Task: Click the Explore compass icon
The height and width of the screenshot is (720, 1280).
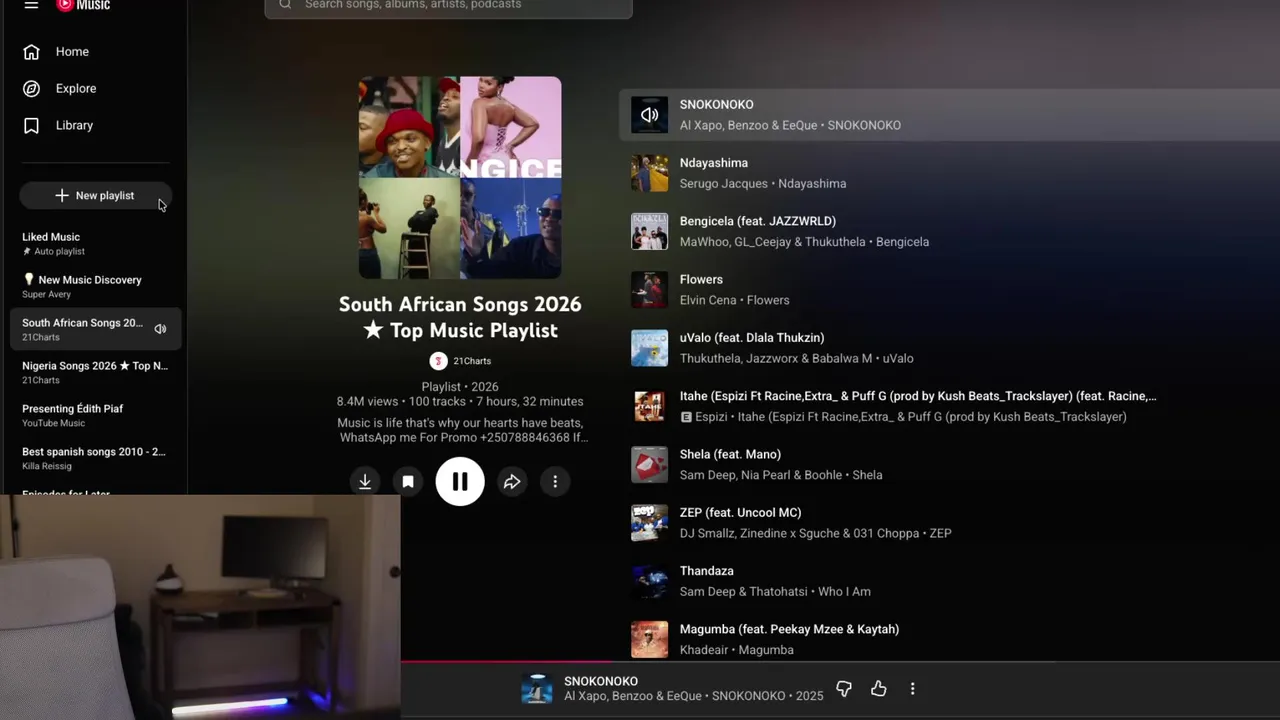Action: click(x=32, y=88)
